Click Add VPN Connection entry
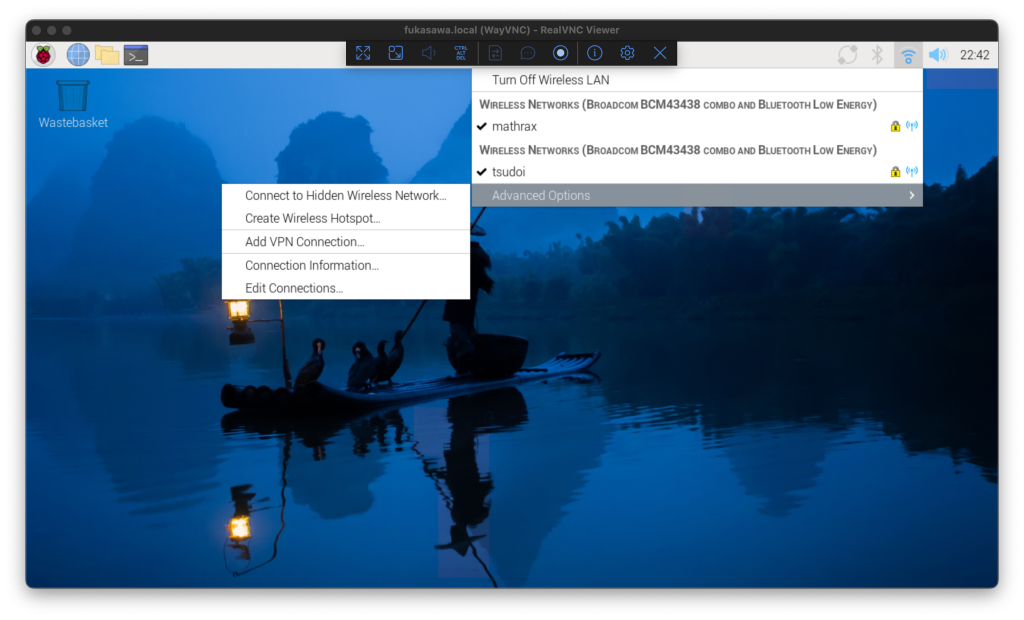Image resolution: width=1024 pixels, height=620 pixels. [305, 242]
